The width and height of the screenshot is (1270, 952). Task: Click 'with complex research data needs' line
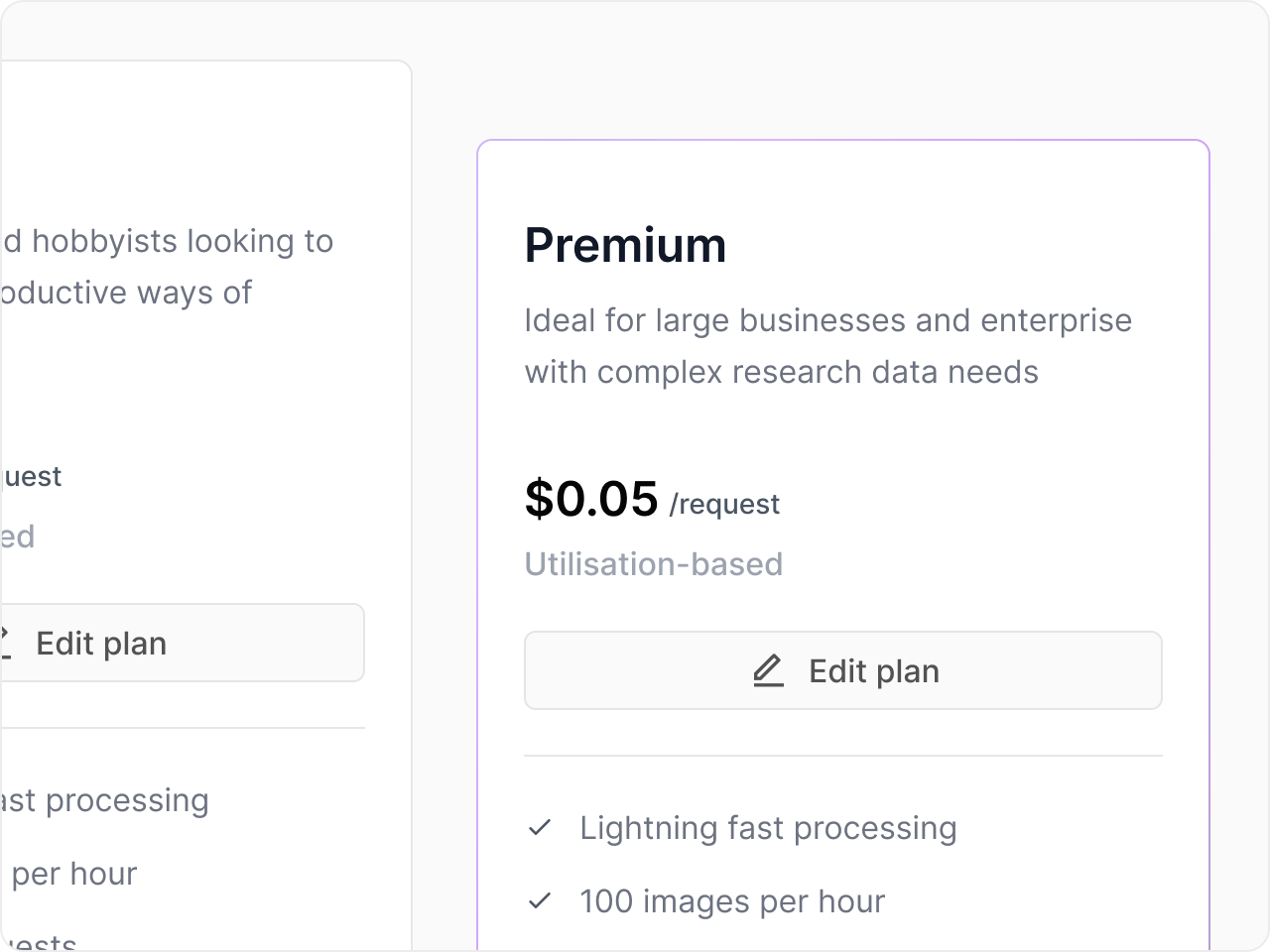click(781, 372)
